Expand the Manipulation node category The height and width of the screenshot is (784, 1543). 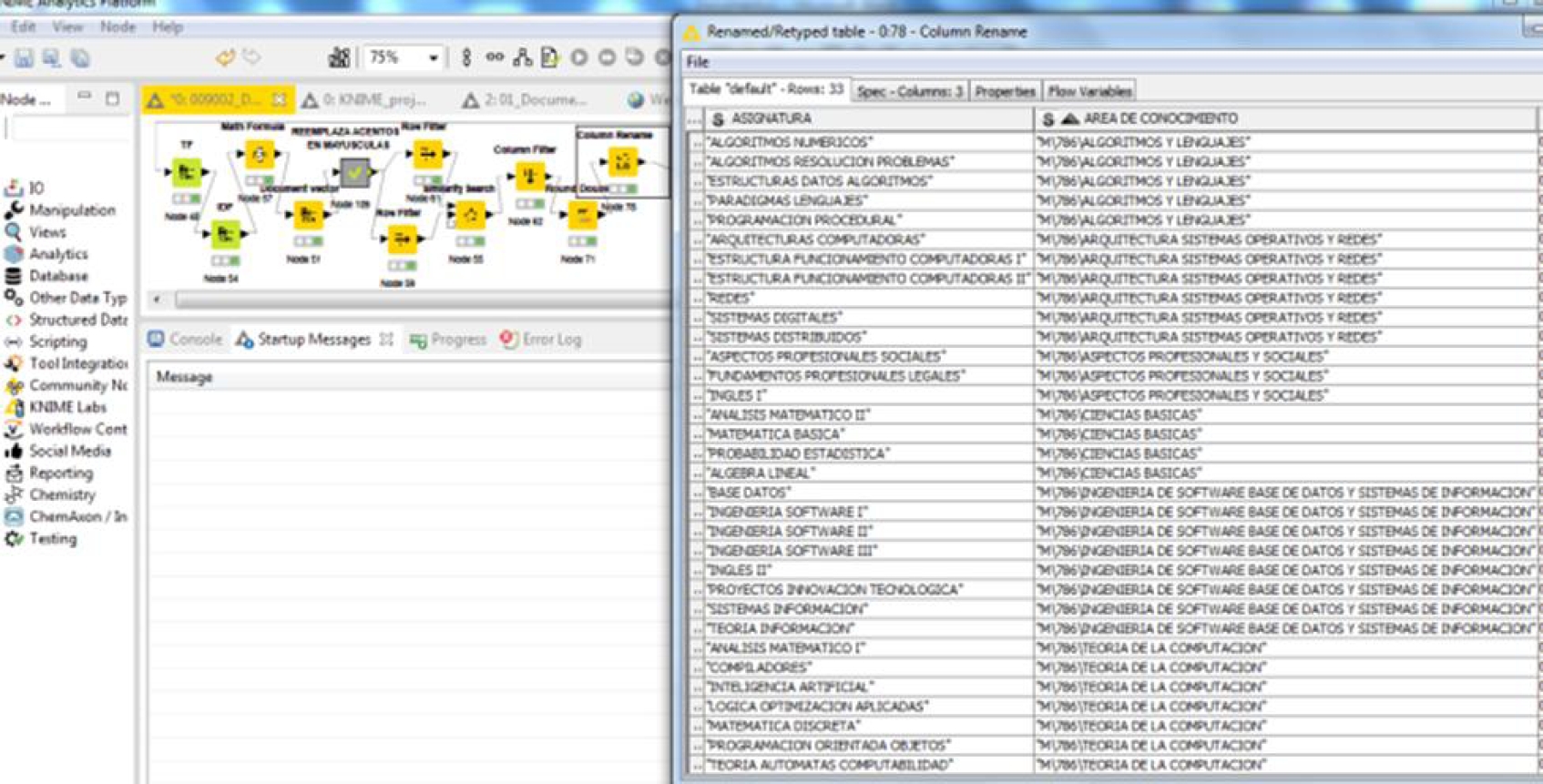coord(71,210)
